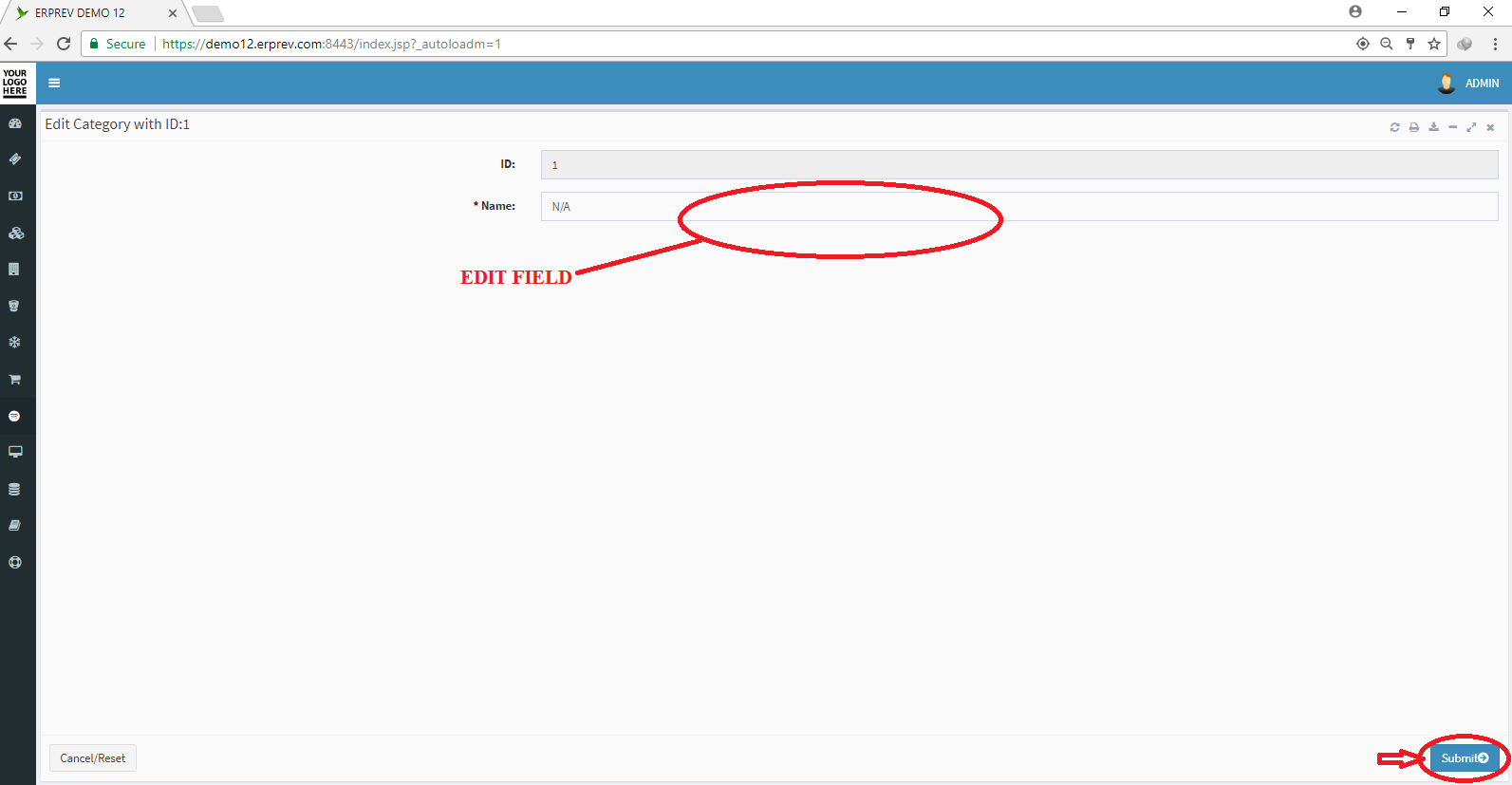This screenshot has height=785, width=1512.
Task: Click the refresh icon in panel header
Action: click(1394, 127)
